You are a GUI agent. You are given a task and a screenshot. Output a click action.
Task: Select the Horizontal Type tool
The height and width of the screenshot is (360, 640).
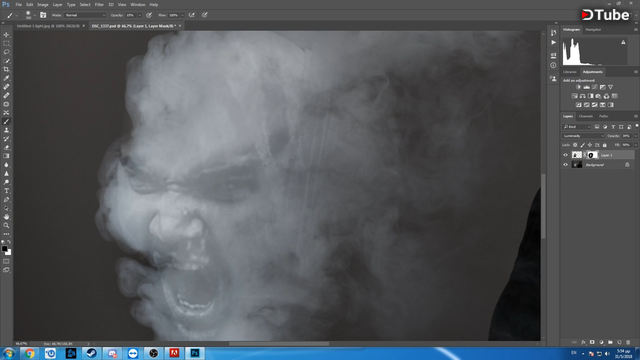(x=6, y=191)
